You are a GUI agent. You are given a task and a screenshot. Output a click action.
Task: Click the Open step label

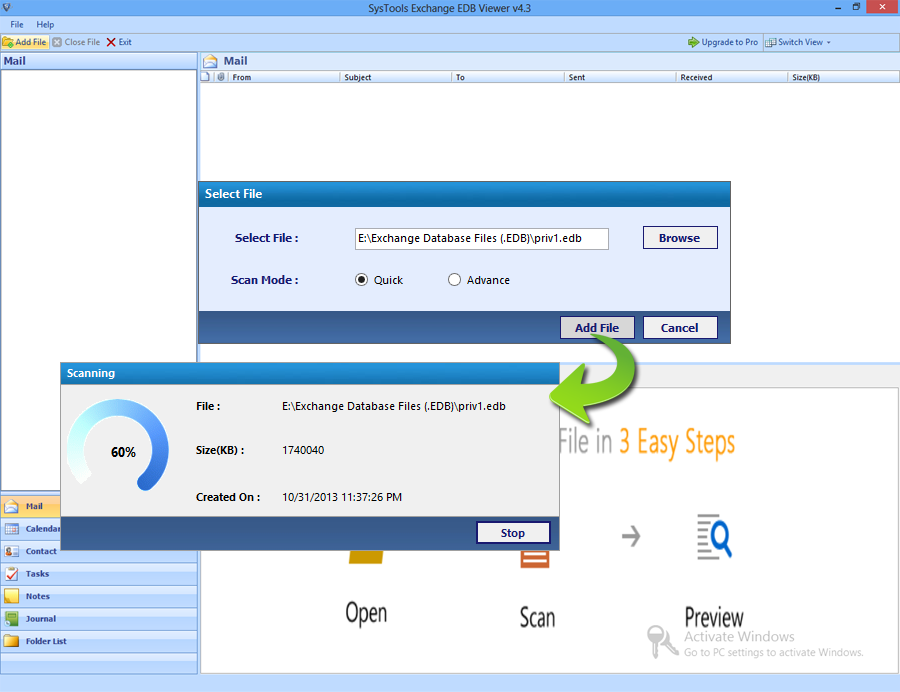coord(366,613)
